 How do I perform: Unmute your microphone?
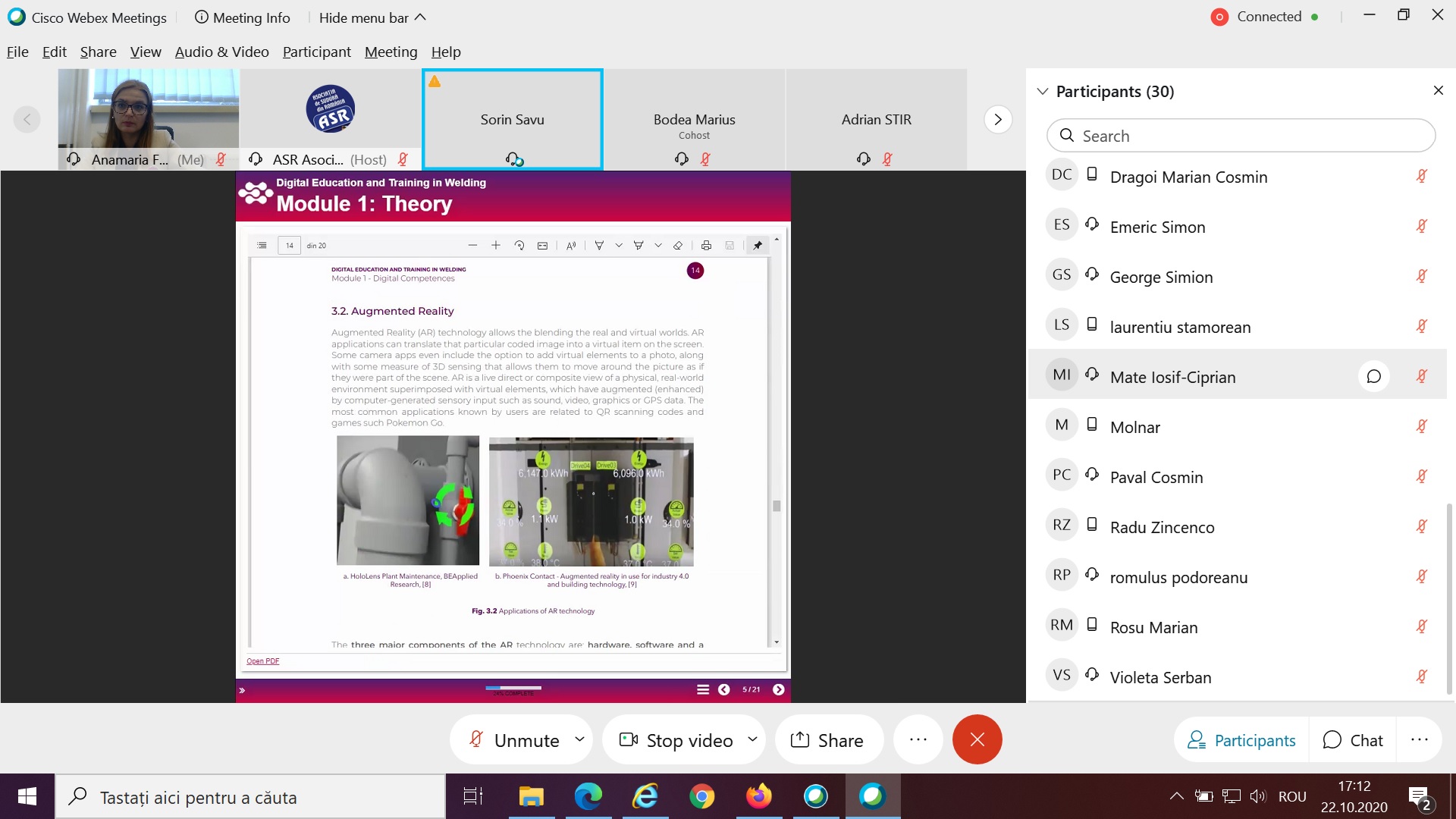point(516,740)
